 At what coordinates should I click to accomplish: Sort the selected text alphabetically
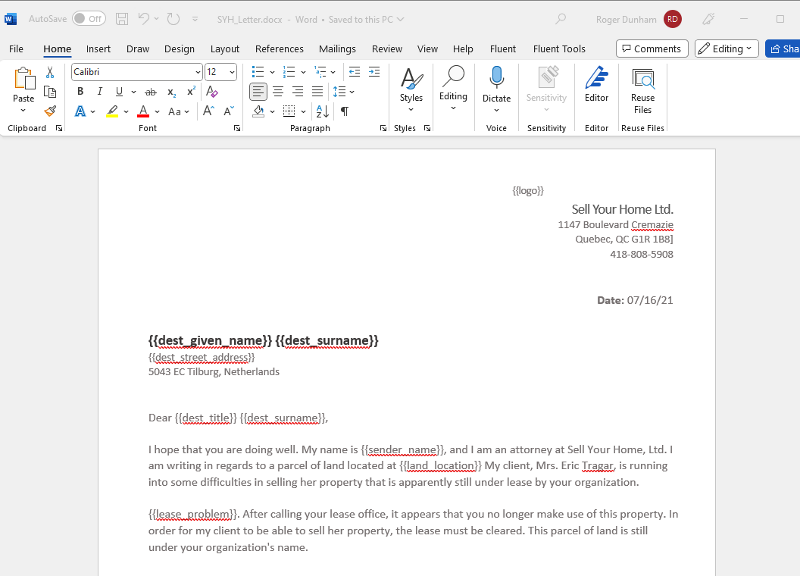click(322, 111)
